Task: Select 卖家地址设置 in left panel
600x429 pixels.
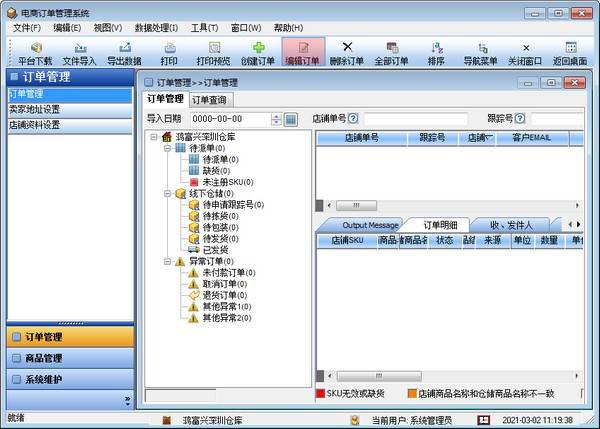Action: tap(35, 110)
